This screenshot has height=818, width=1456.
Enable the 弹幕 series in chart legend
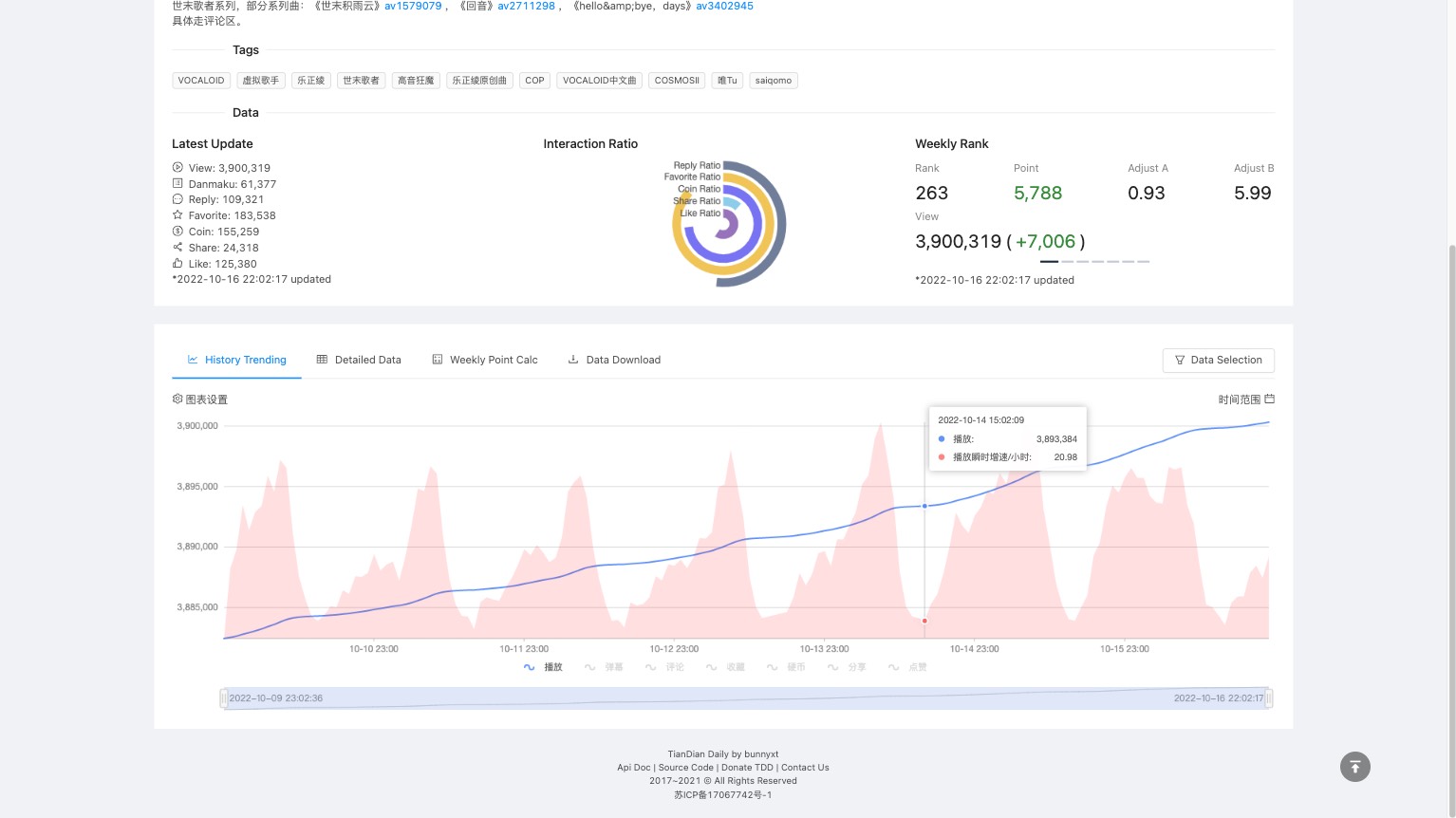pyautogui.click(x=604, y=667)
